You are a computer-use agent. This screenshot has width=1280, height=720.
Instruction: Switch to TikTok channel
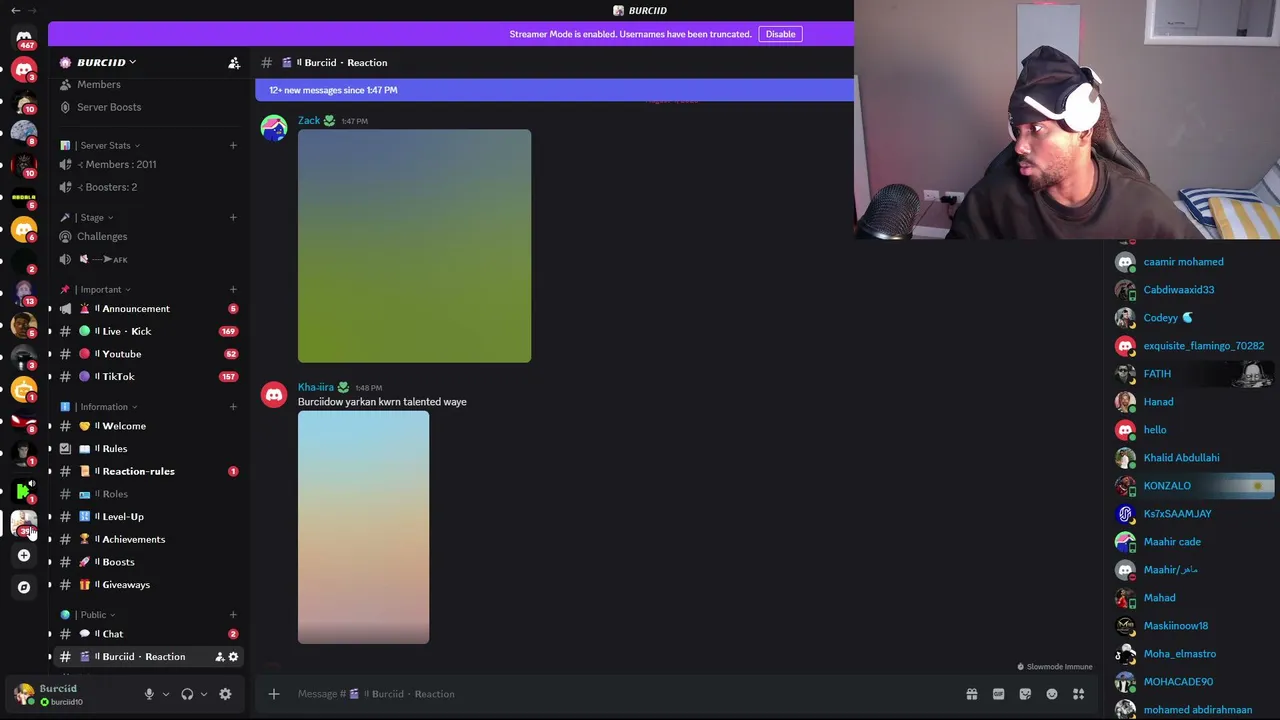pyautogui.click(x=148, y=377)
